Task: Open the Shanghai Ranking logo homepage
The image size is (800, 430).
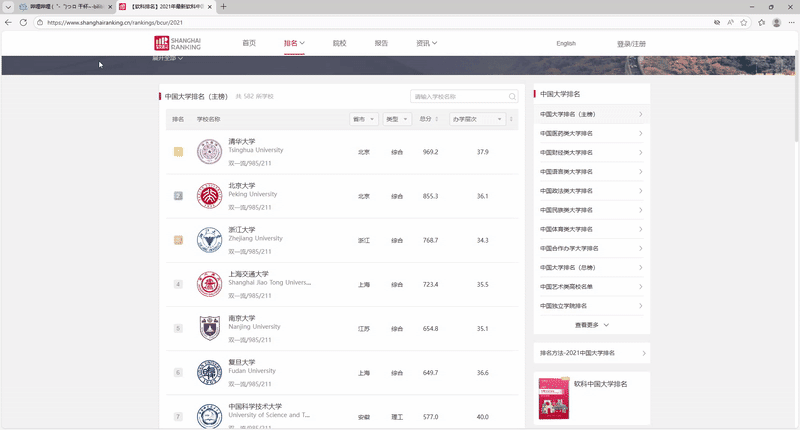Action: tap(178, 43)
